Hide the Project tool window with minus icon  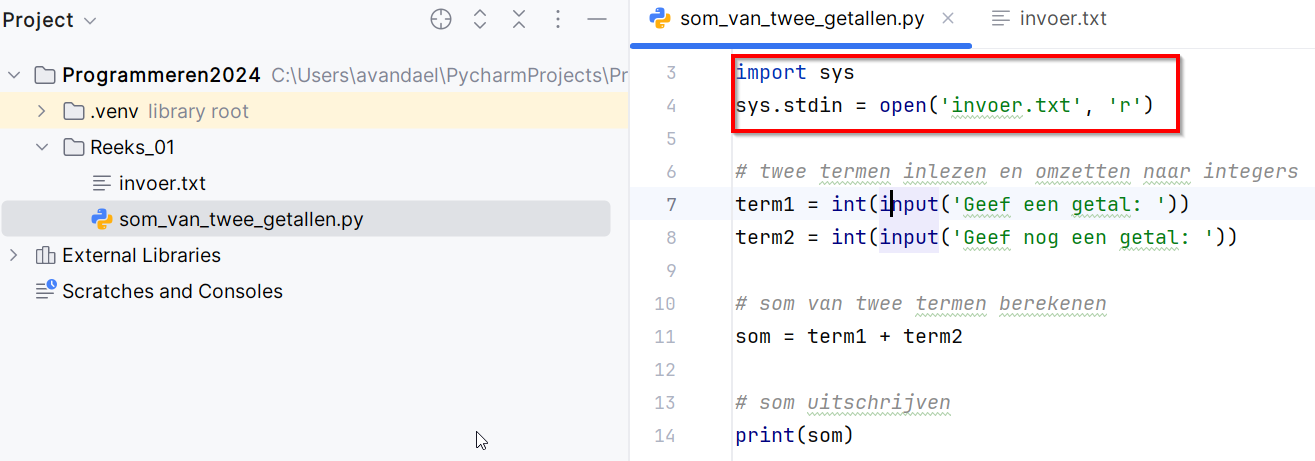(597, 19)
